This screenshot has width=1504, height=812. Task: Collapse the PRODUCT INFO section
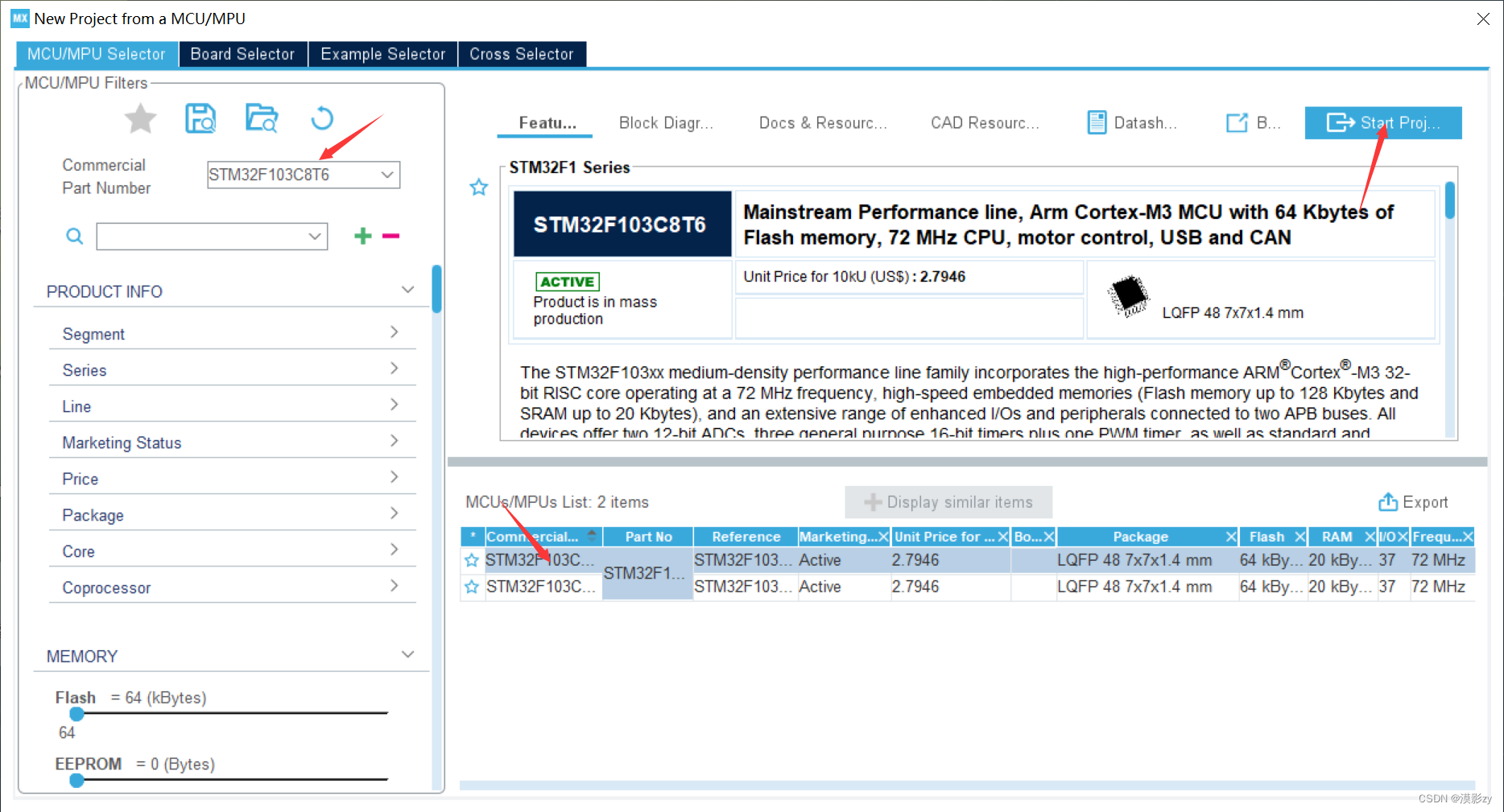pos(408,290)
